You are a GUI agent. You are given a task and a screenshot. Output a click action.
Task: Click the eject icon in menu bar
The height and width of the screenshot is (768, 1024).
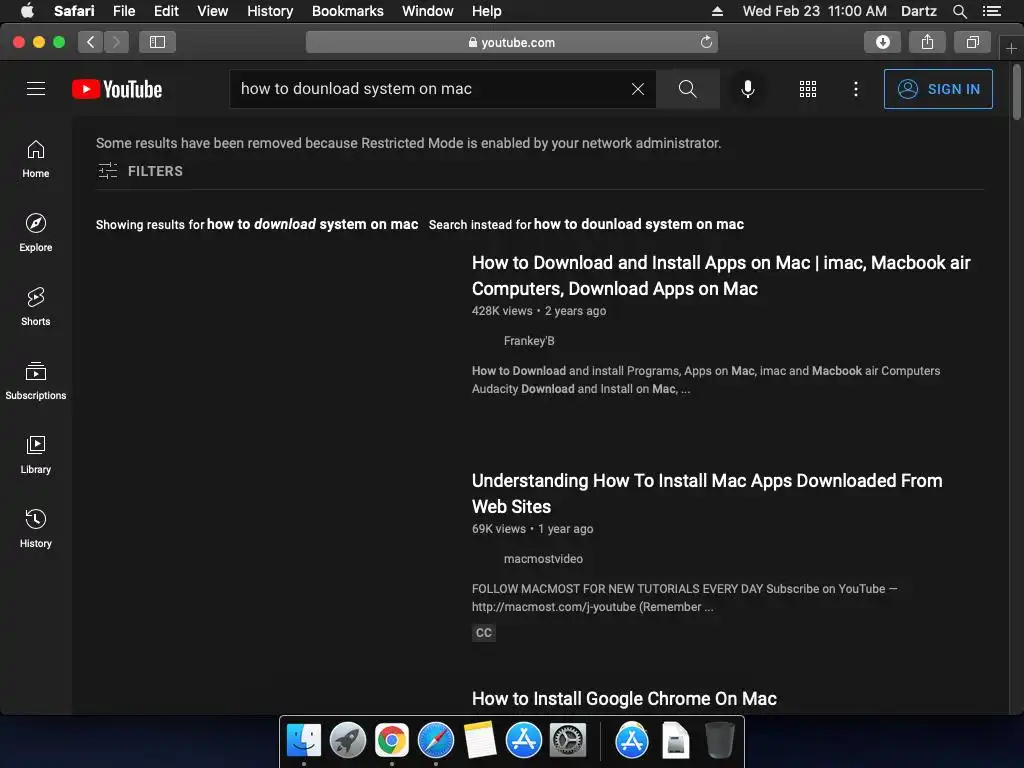tap(717, 11)
